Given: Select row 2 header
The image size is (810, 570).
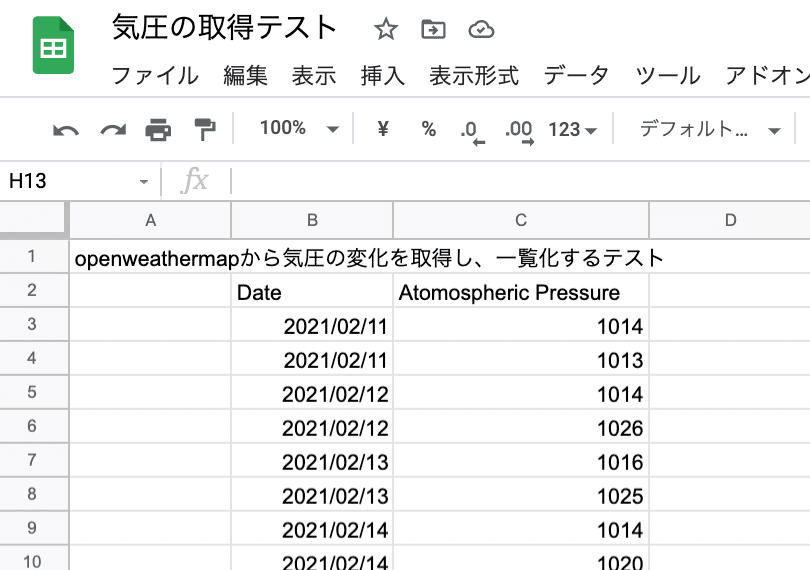Looking at the screenshot, I should tap(32, 290).
